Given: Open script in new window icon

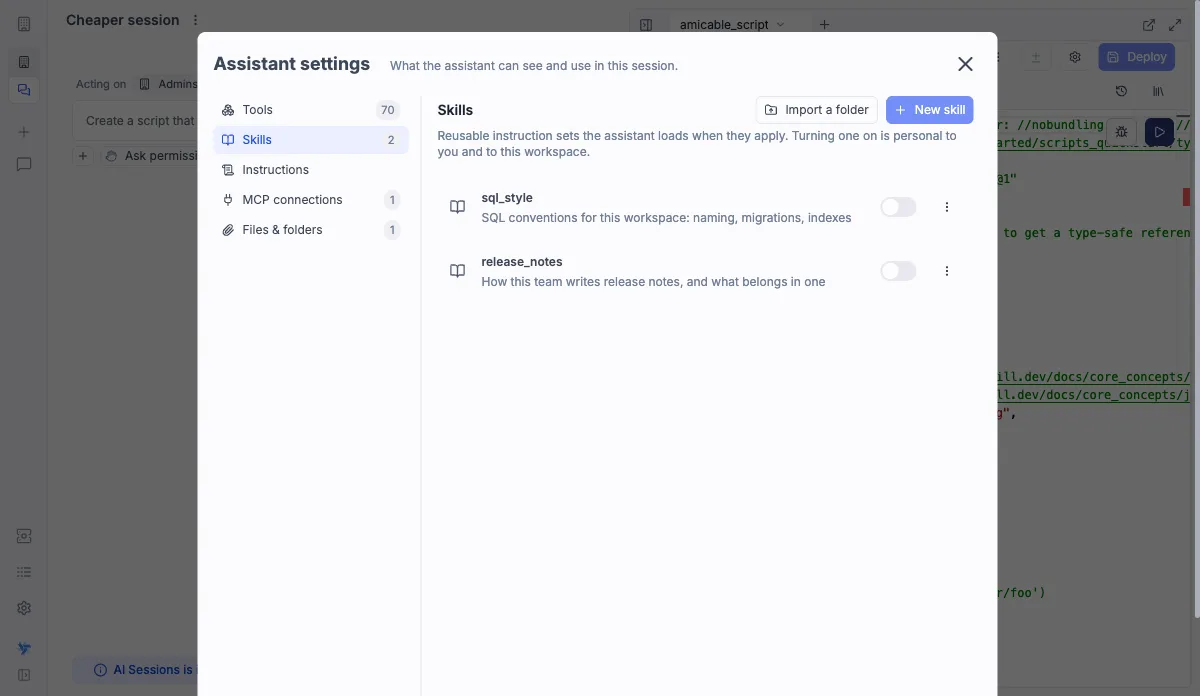Looking at the screenshot, I should (1149, 25).
